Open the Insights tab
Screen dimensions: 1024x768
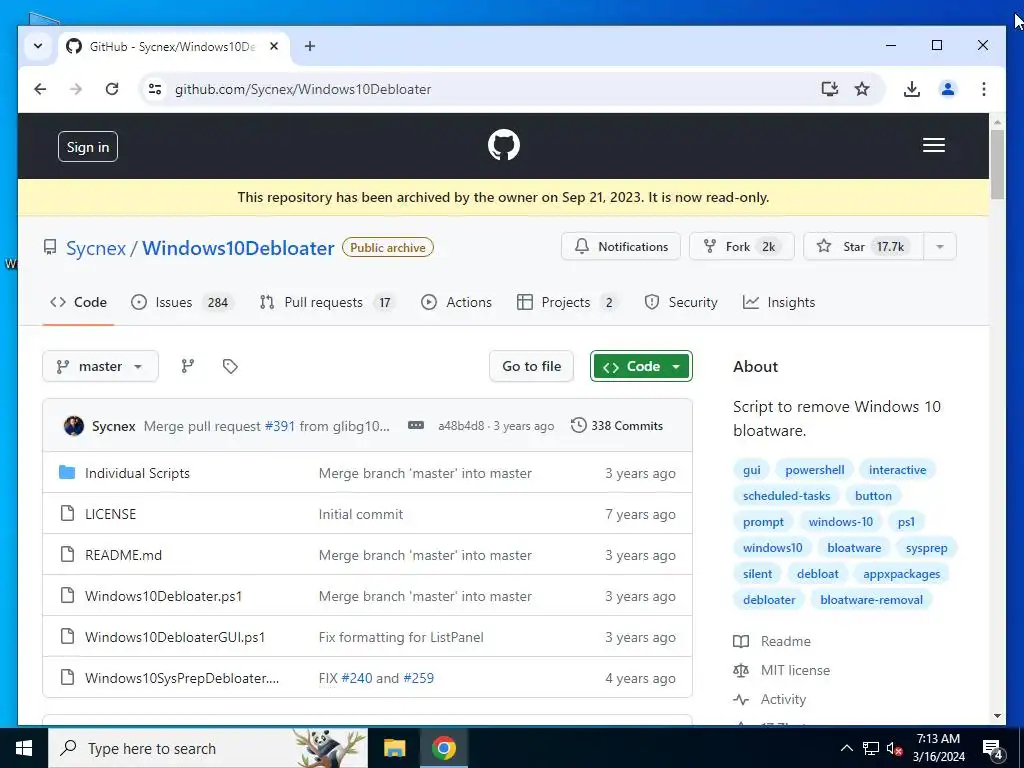779,302
